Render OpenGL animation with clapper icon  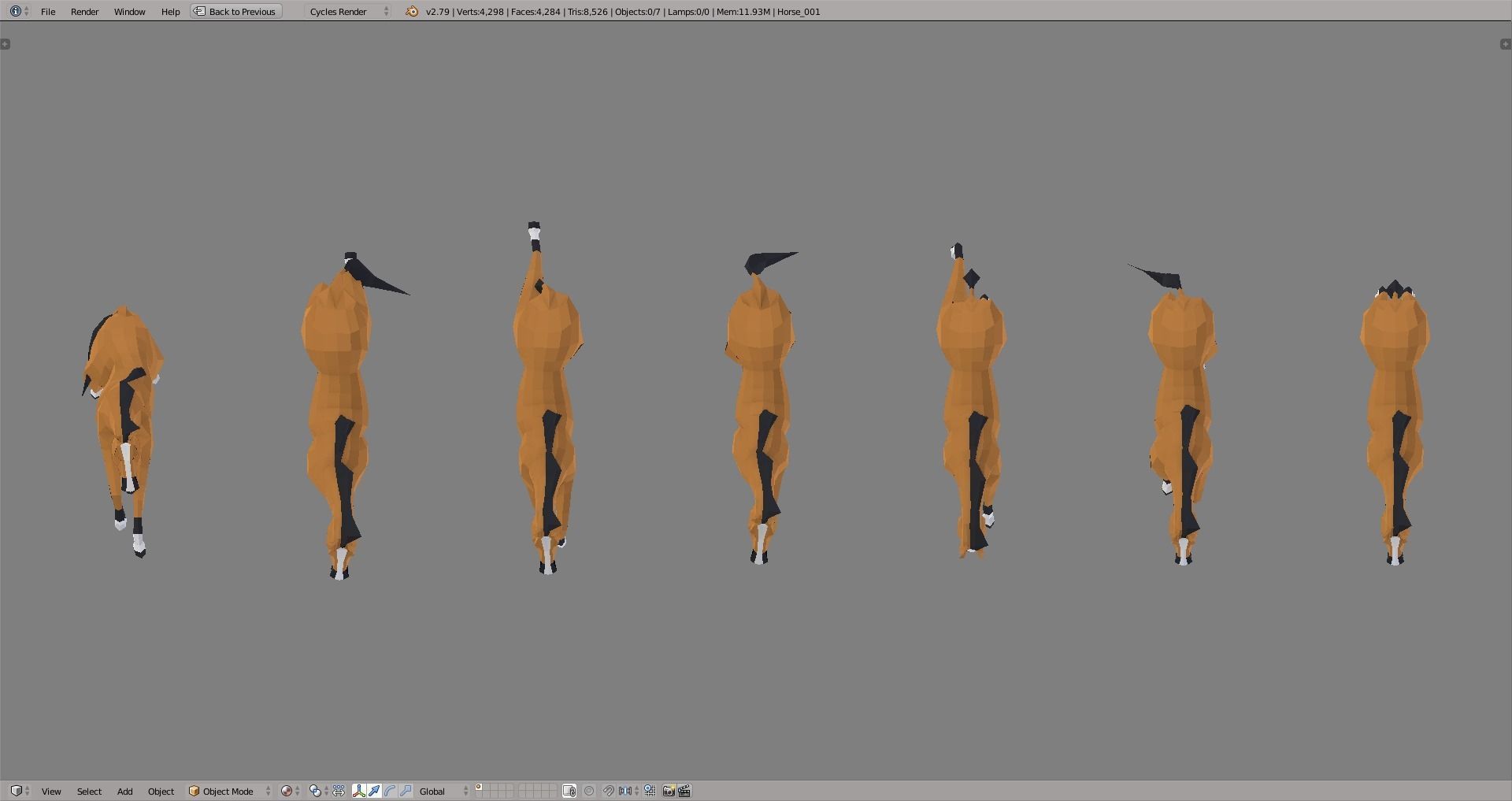click(684, 792)
